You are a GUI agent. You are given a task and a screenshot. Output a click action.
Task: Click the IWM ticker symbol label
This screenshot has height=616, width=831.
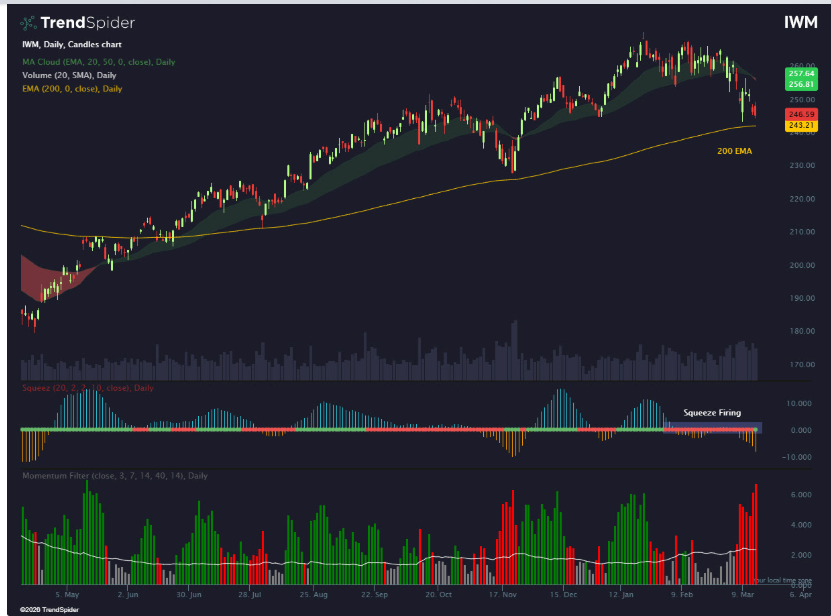pyautogui.click(x=802, y=21)
